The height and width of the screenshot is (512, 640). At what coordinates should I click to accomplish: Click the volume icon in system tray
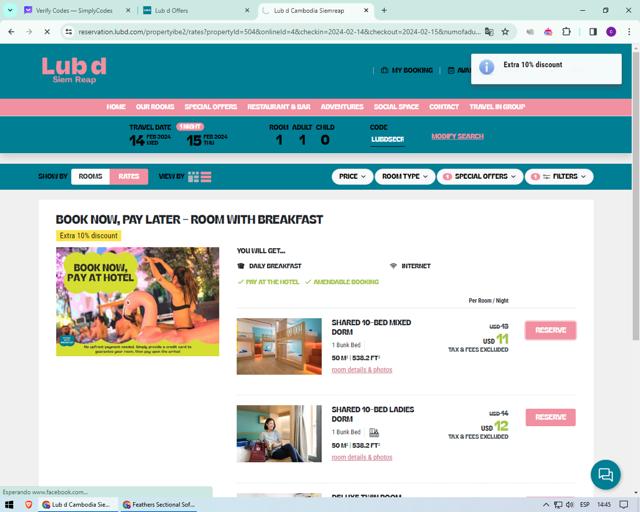pyautogui.click(x=570, y=505)
